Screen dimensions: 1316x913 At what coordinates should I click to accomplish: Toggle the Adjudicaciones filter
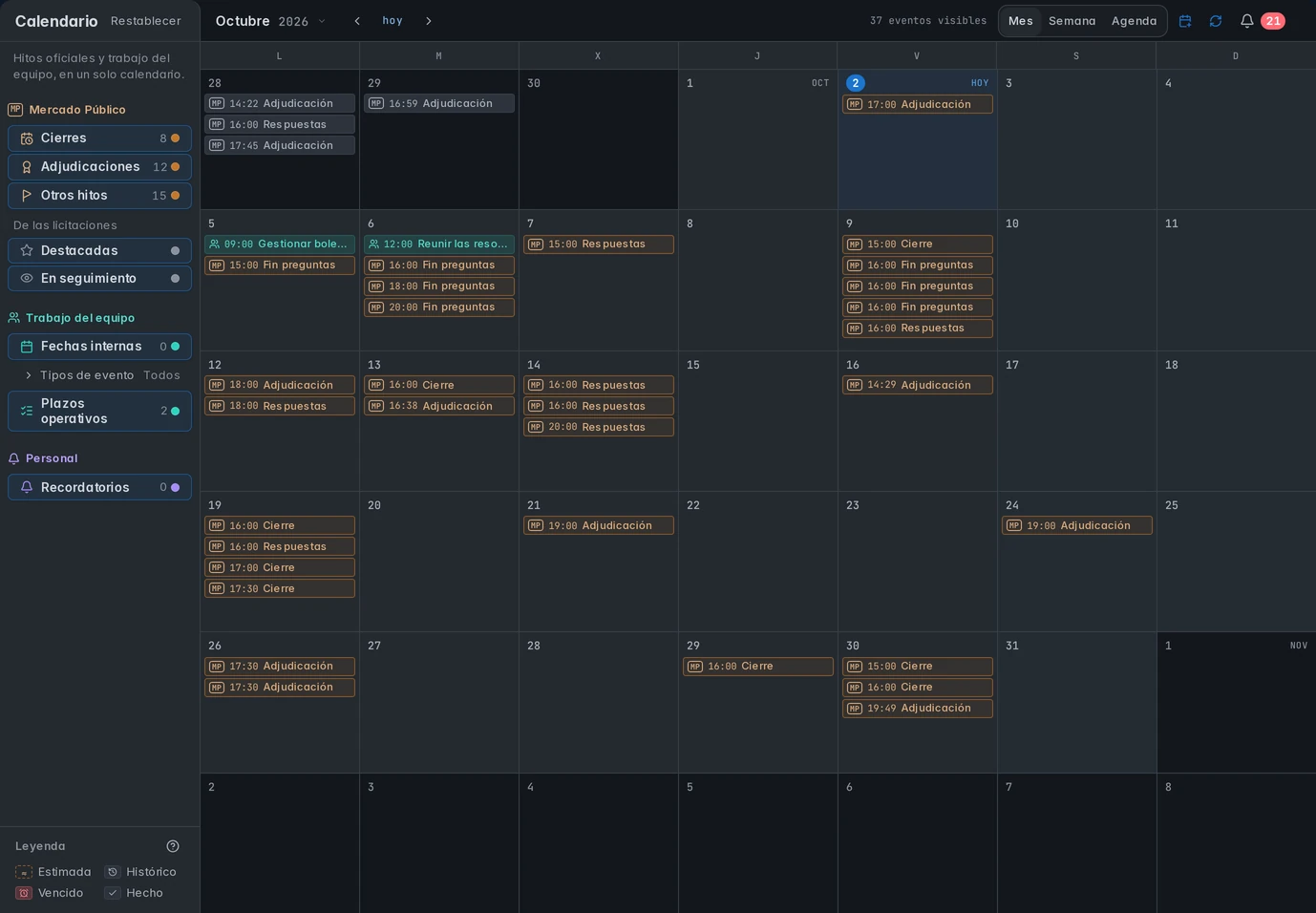pos(100,167)
